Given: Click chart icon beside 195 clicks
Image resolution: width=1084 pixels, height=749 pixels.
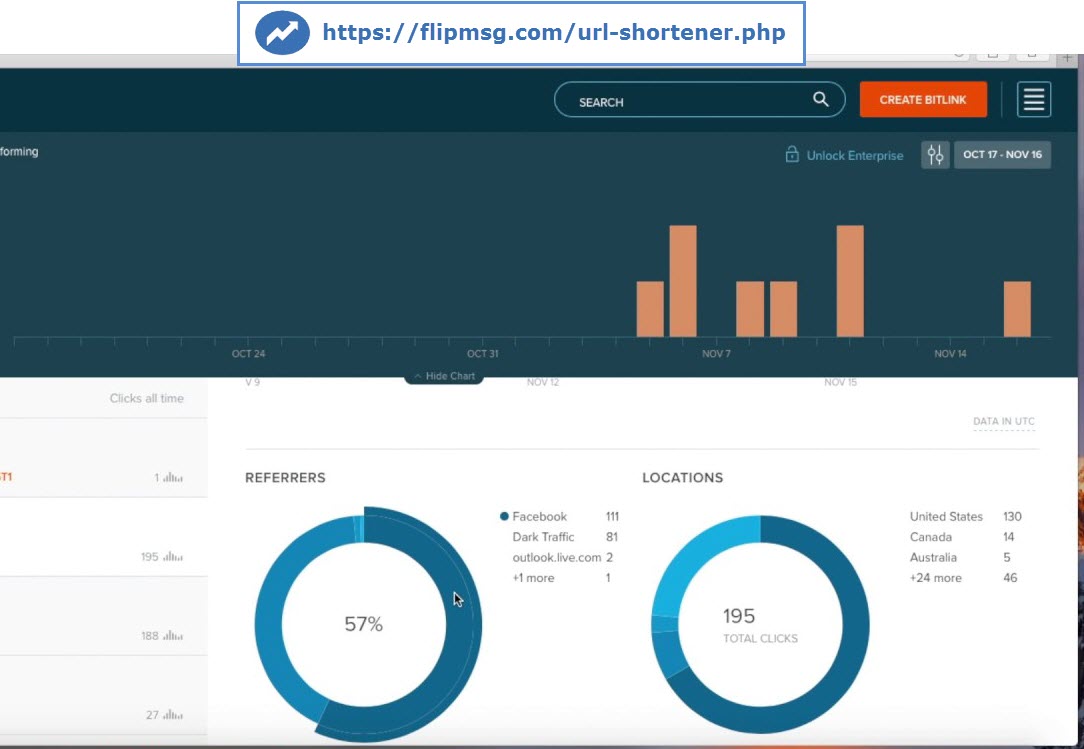Looking at the screenshot, I should (x=173, y=557).
